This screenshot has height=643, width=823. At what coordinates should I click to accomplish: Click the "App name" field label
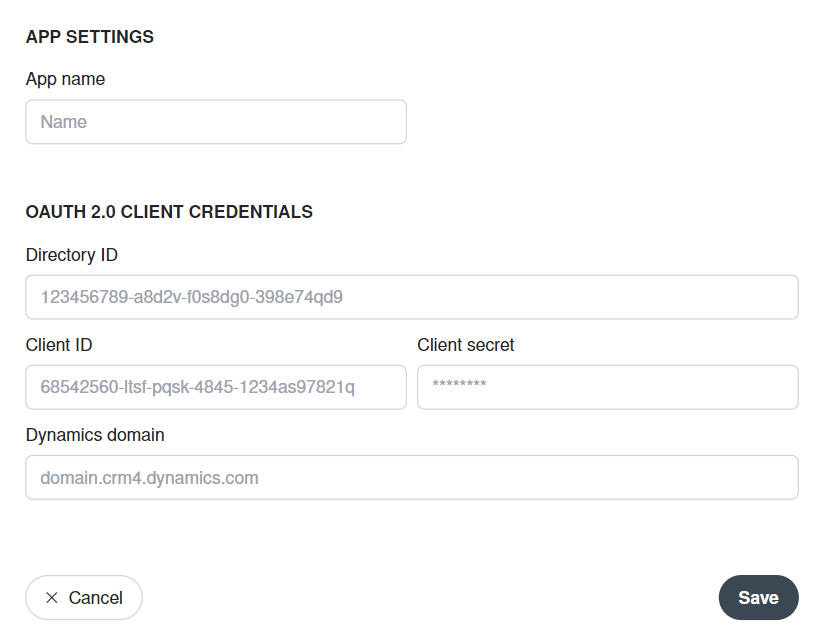[65, 79]
